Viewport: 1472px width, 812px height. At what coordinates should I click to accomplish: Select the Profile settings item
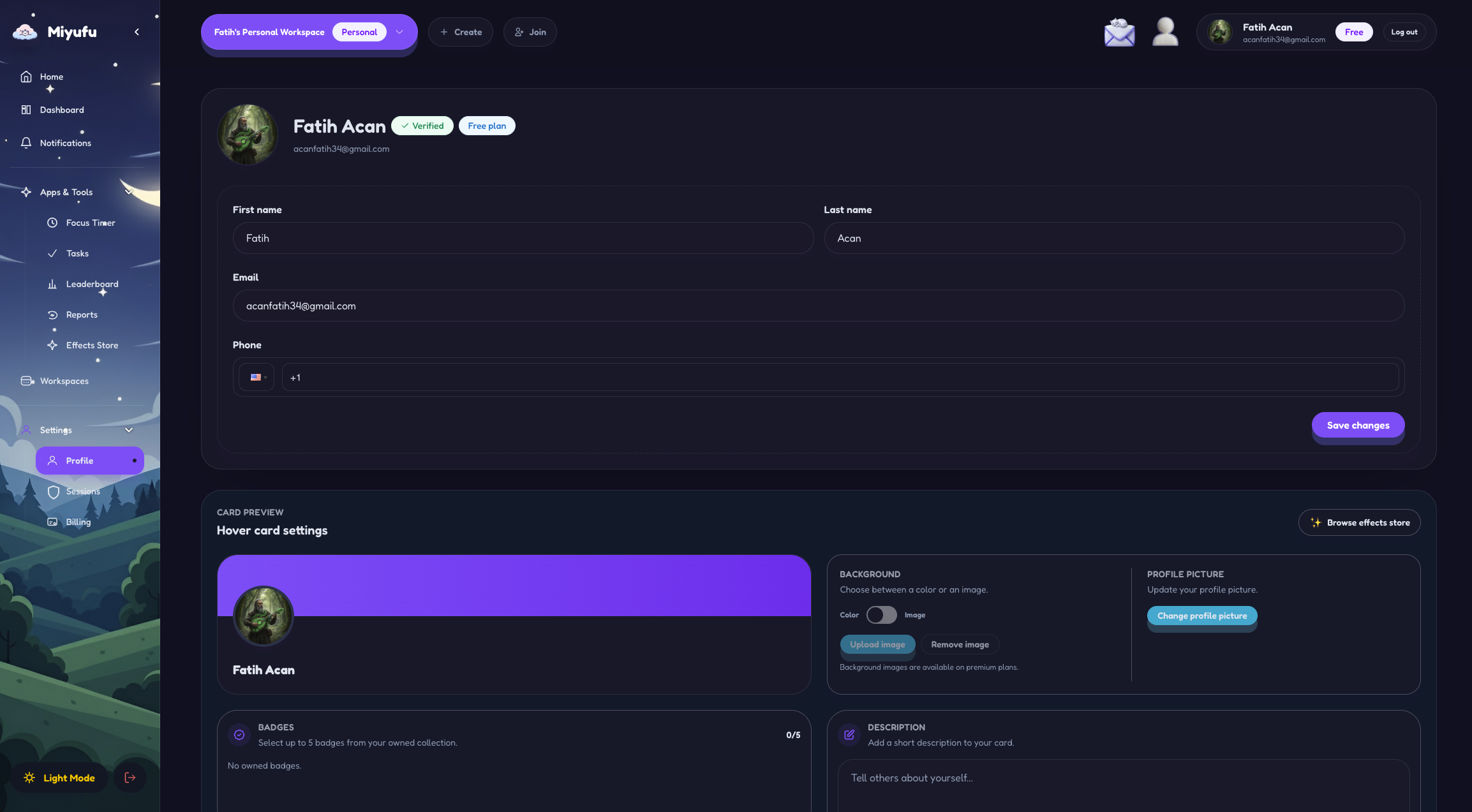point(90,461)
